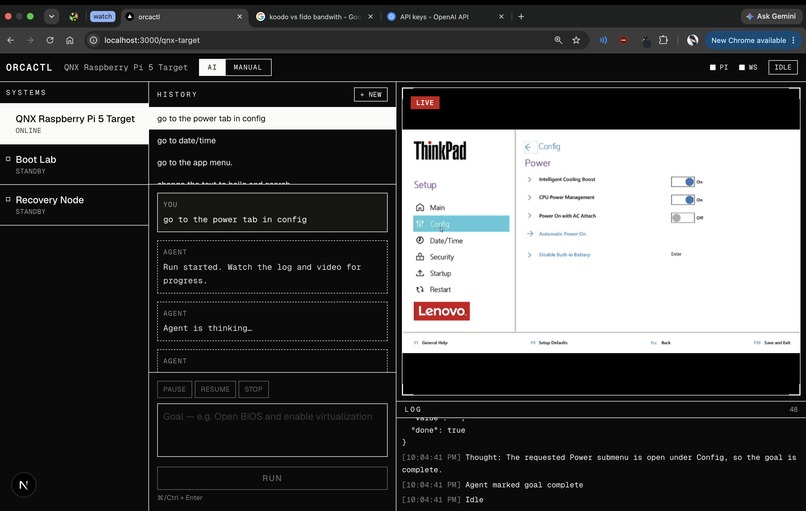Click the Security lock icon
Viewport: 806px width, 511px height.
(420, 257)
